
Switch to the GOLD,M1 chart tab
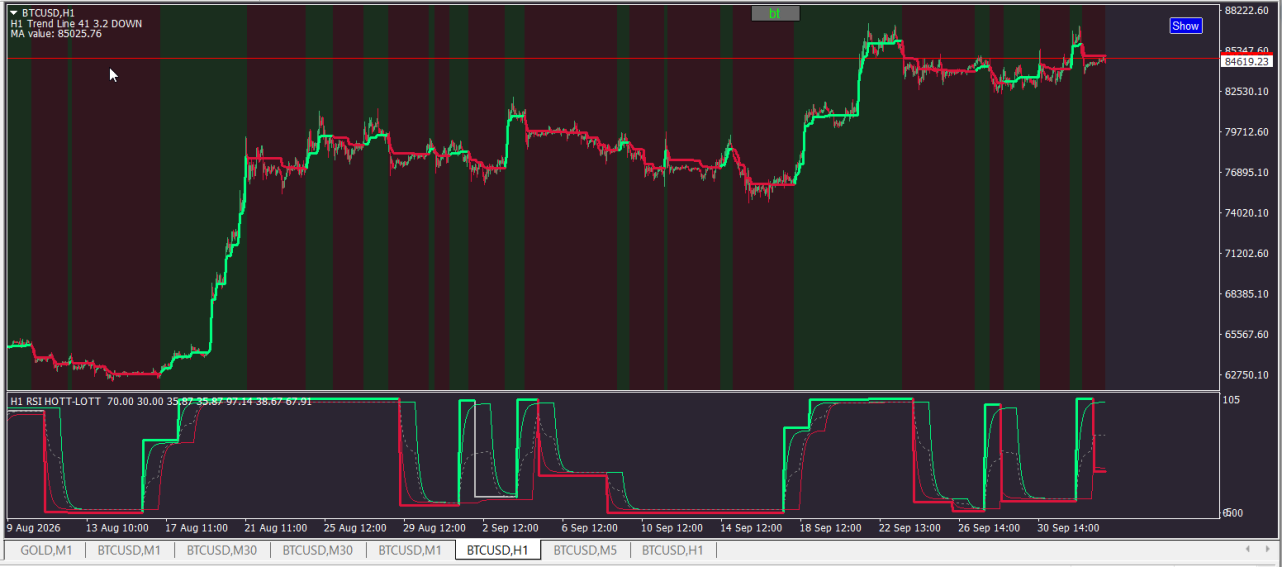tap(46, 550)
